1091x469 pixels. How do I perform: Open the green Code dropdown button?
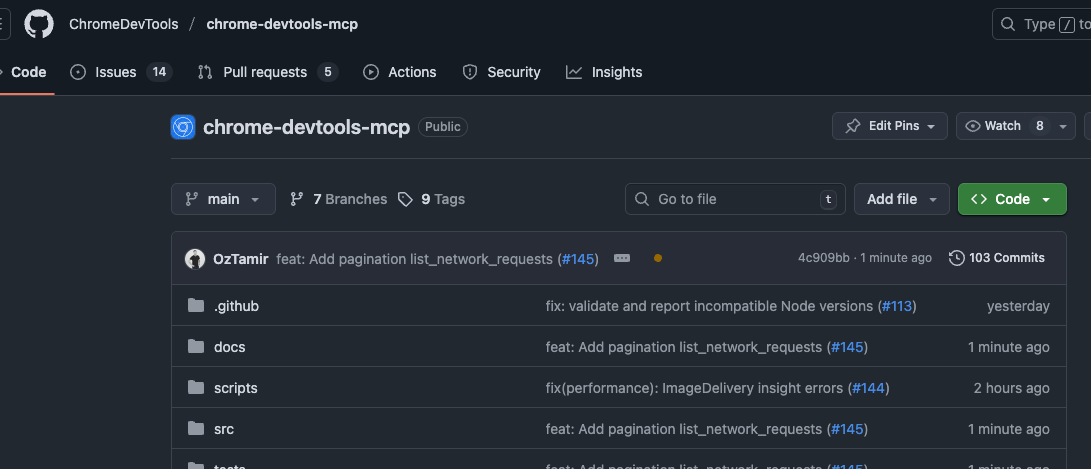(x=1012, y=199)
